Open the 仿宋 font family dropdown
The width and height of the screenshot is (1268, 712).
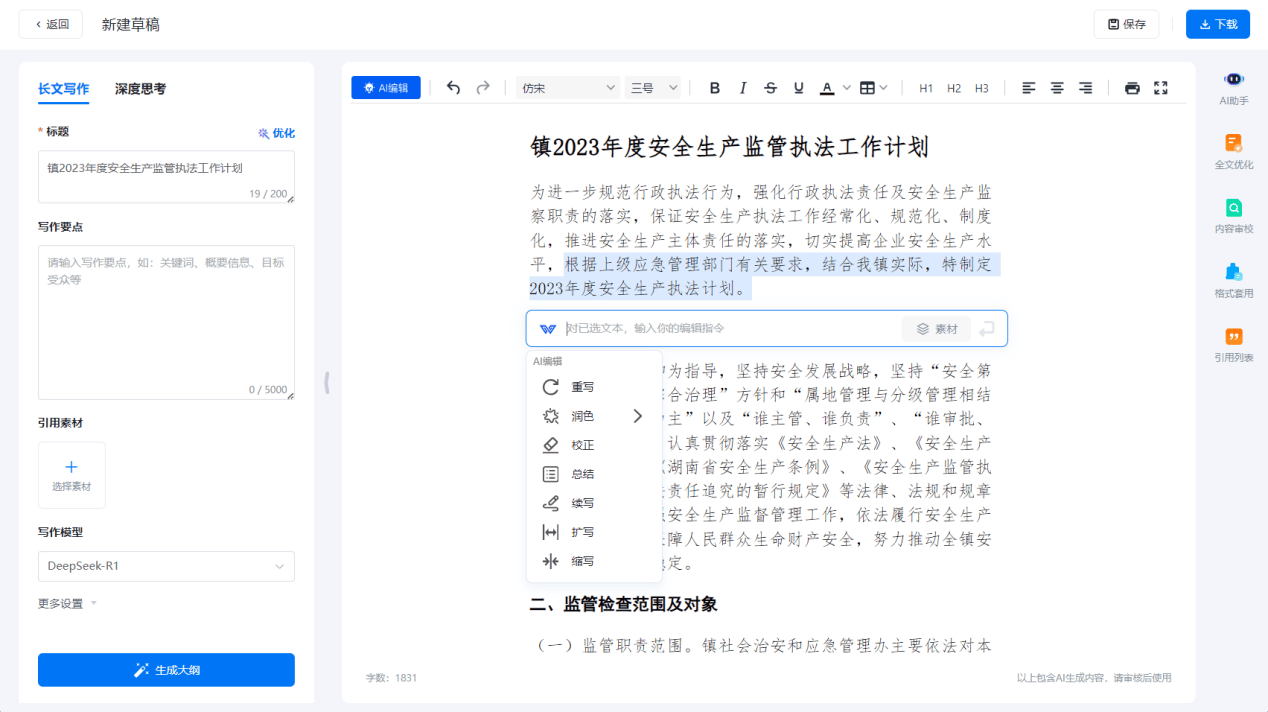pyautogui.click(x=568, y=88)
